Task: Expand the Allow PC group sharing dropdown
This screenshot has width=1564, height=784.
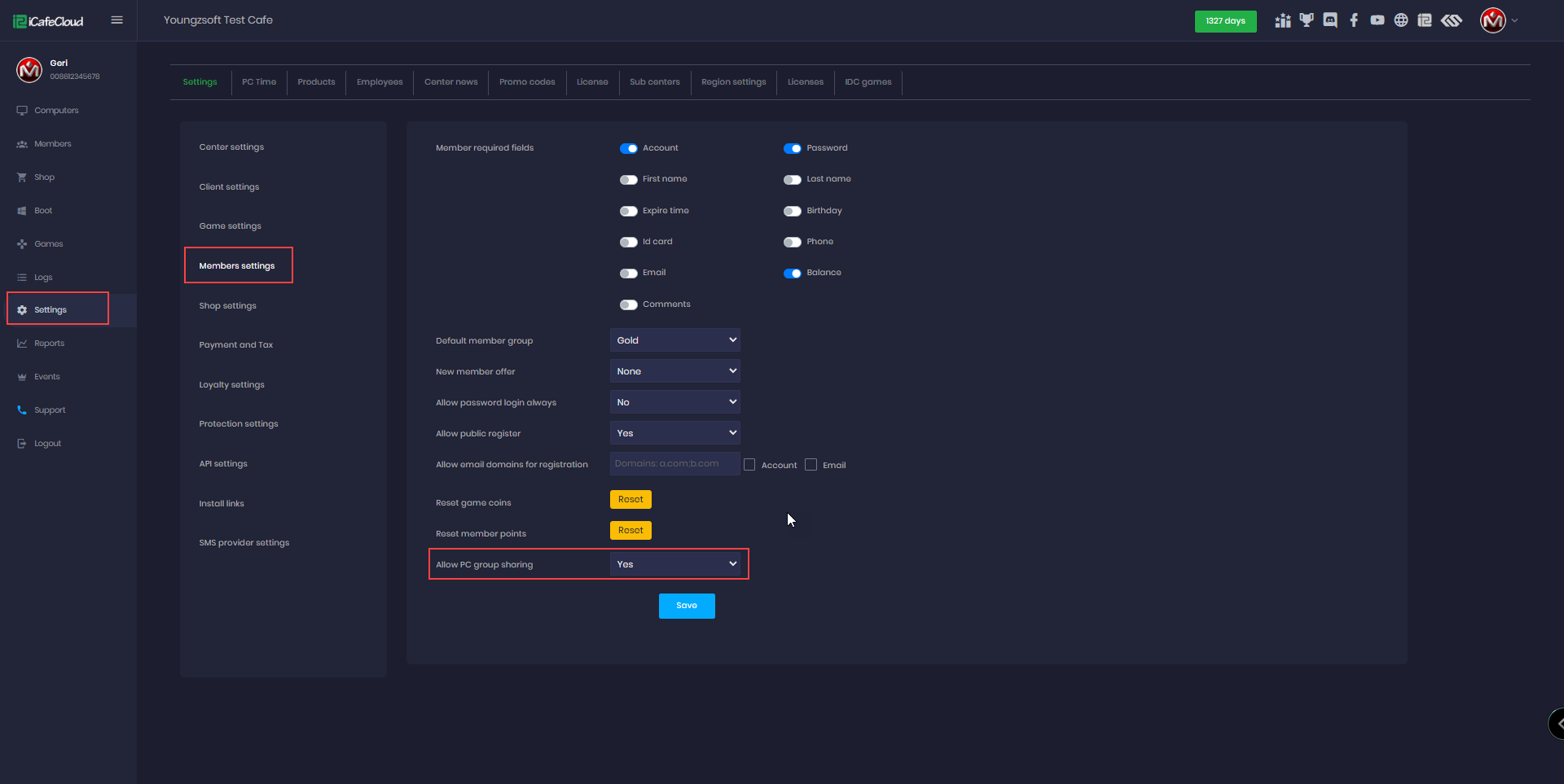Action: coord(674,564)
